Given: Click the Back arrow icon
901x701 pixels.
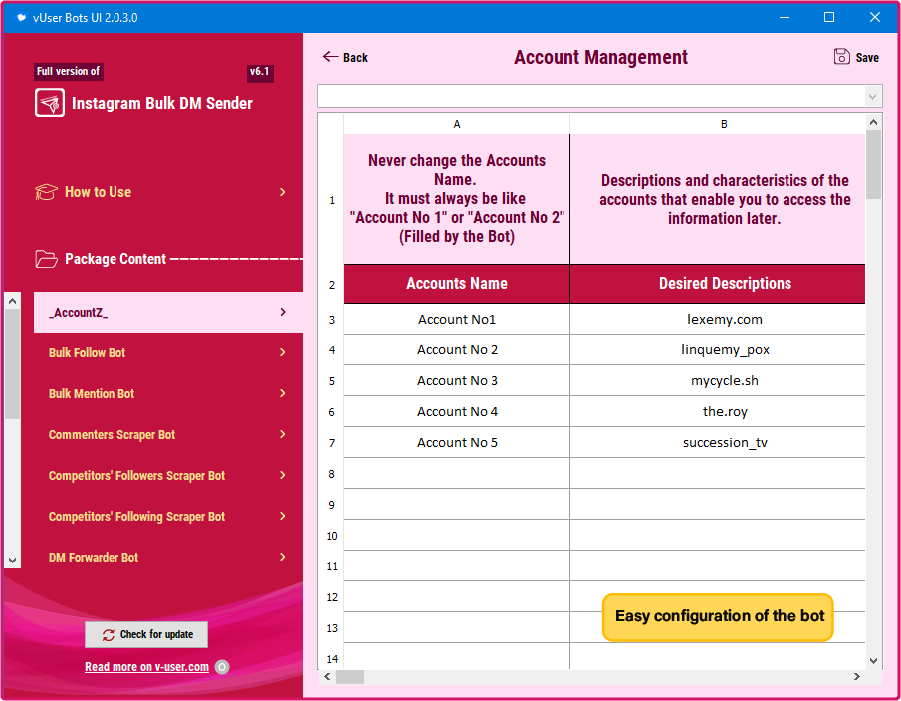Looking at the screenshot, I should 330,56.
